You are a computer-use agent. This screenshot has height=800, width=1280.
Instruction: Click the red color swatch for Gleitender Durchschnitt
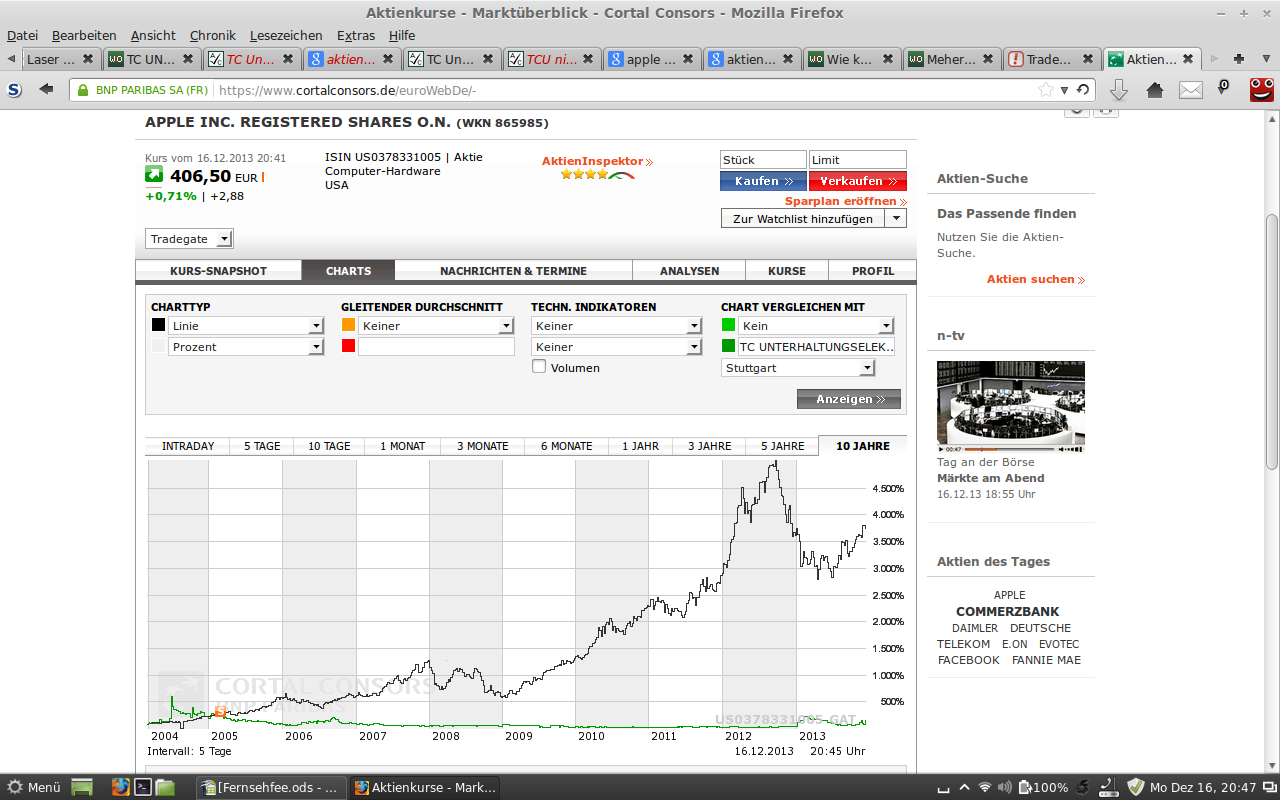tap(349, 346)
